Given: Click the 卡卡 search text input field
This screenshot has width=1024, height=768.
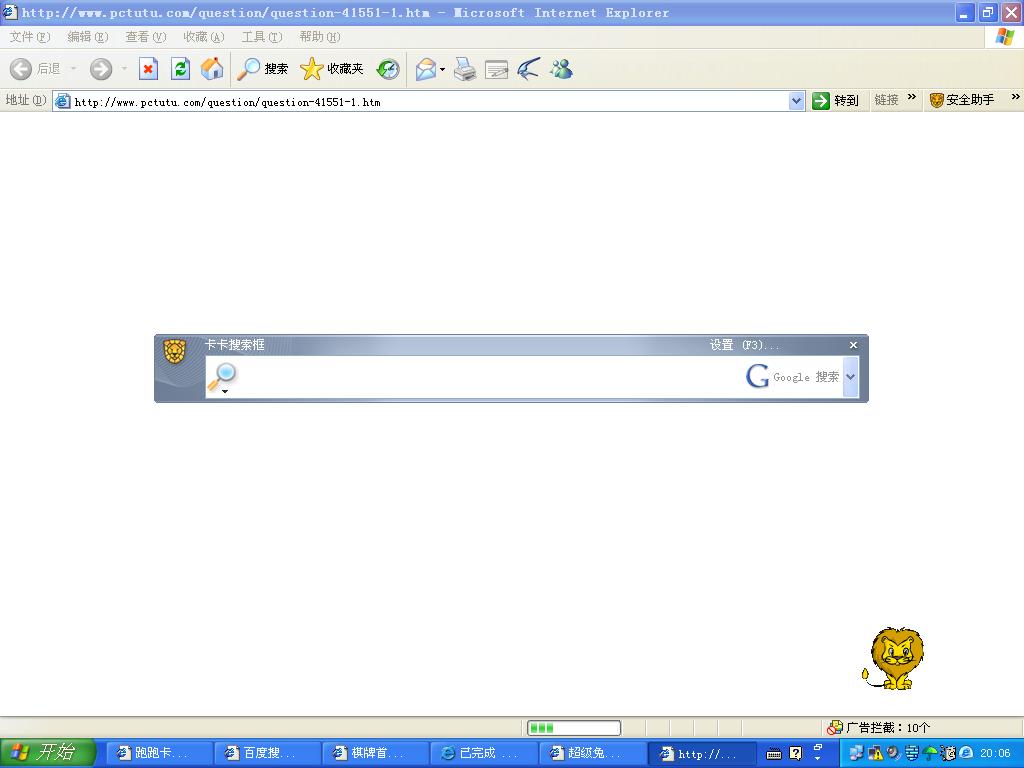Looking at the screenshot, I should (x=490, y=376).
